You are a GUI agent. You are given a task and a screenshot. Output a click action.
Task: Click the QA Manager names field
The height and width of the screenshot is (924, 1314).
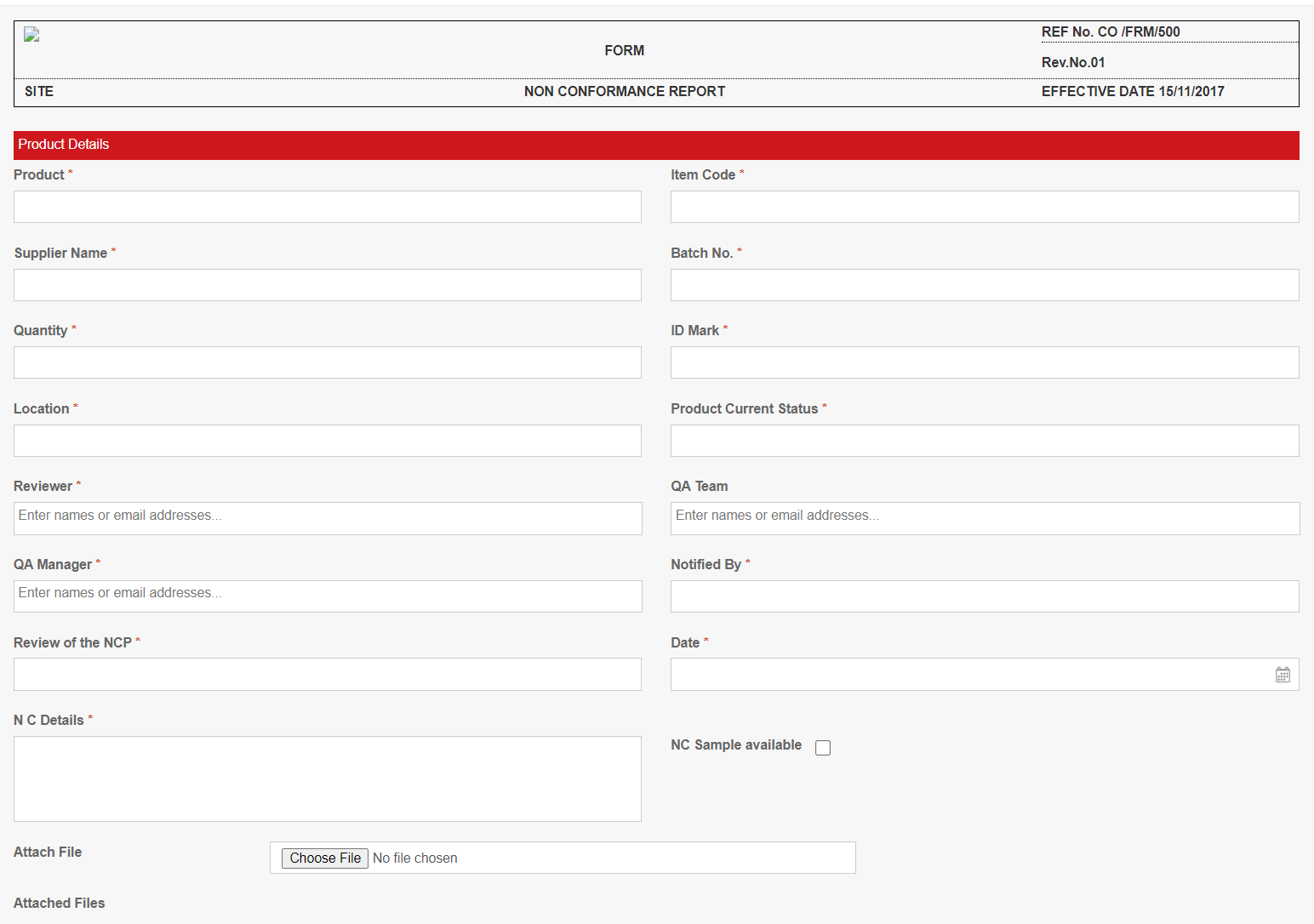tap(327, 596)
